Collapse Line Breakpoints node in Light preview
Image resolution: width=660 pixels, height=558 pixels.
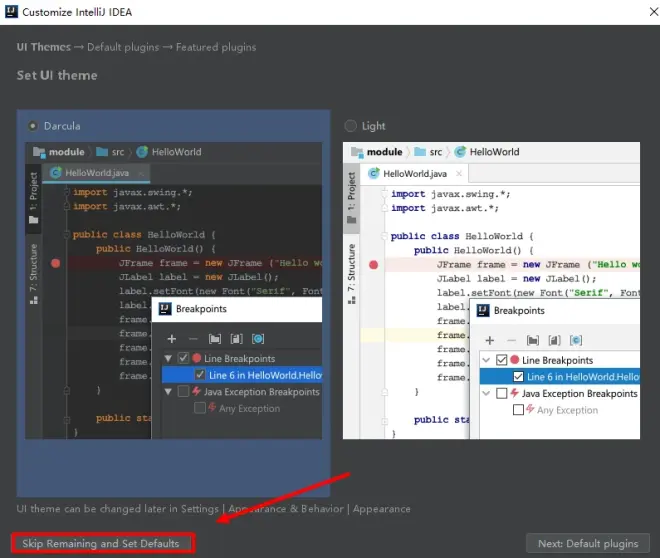(x=486, y=360)
